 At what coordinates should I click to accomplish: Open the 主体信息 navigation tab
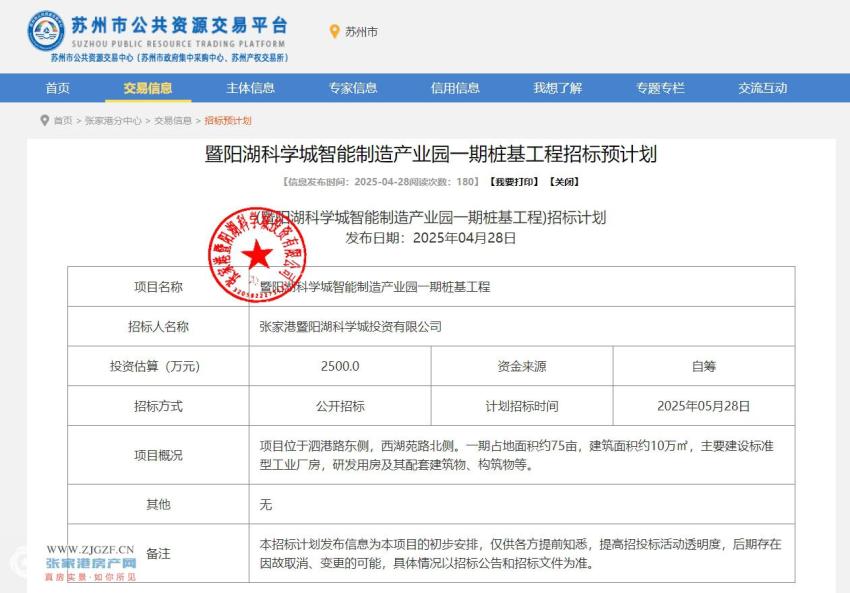click(x=250, y=88)
